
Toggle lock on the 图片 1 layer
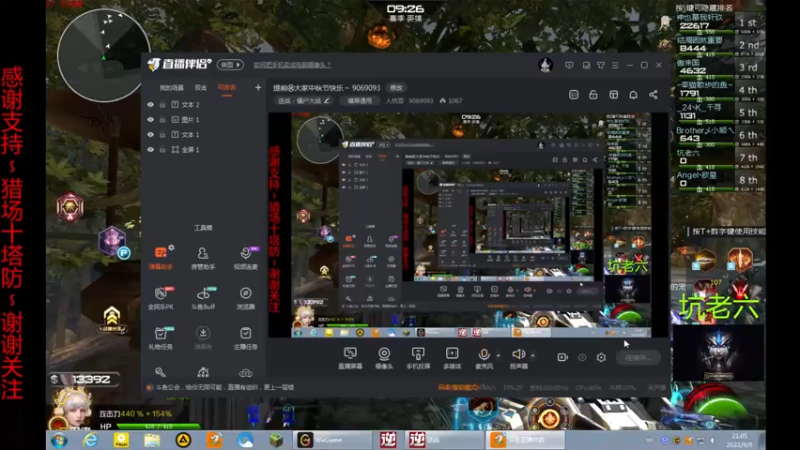pos(162,119)
